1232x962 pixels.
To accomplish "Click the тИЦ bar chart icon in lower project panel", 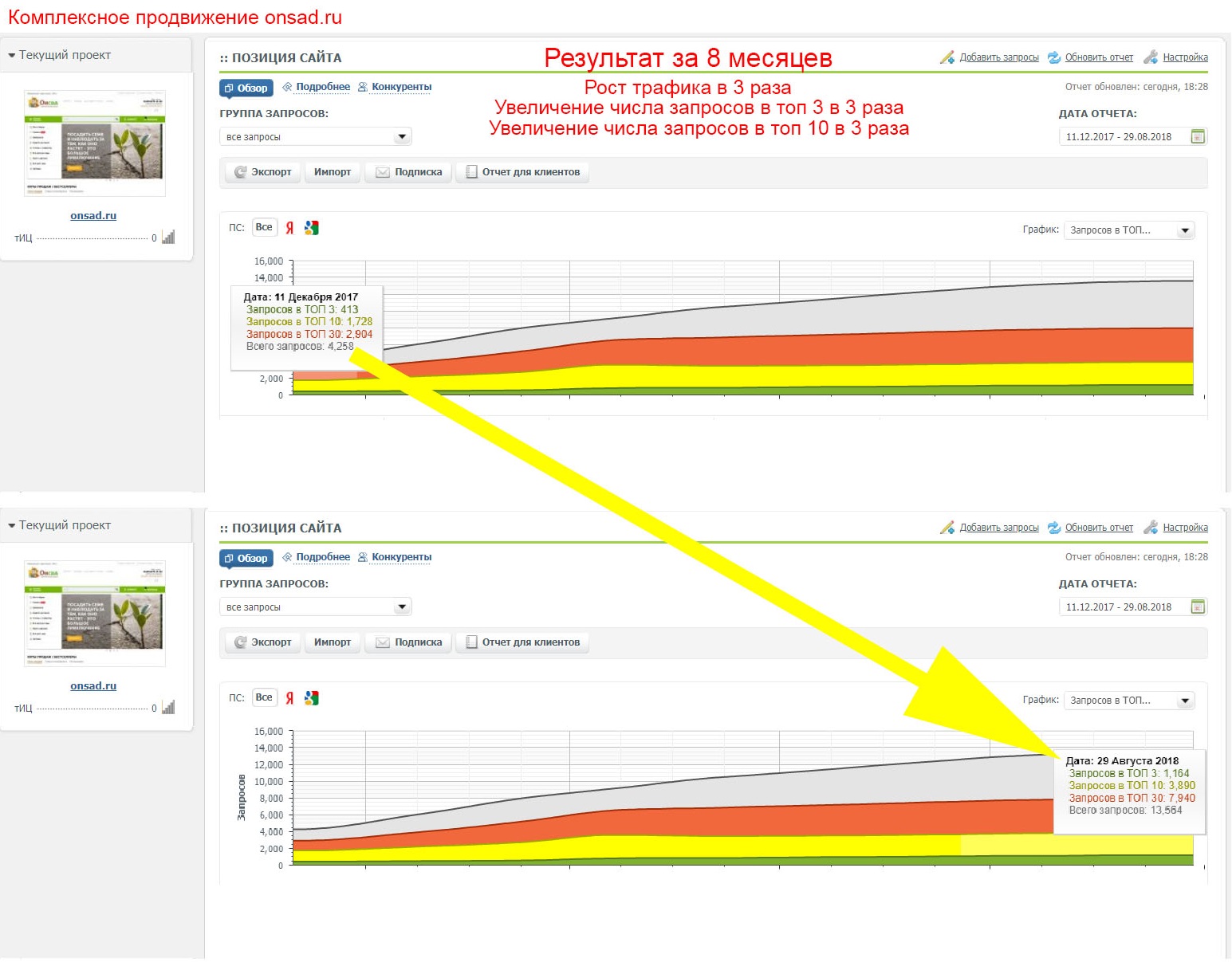I will click(x=168, y=708).
